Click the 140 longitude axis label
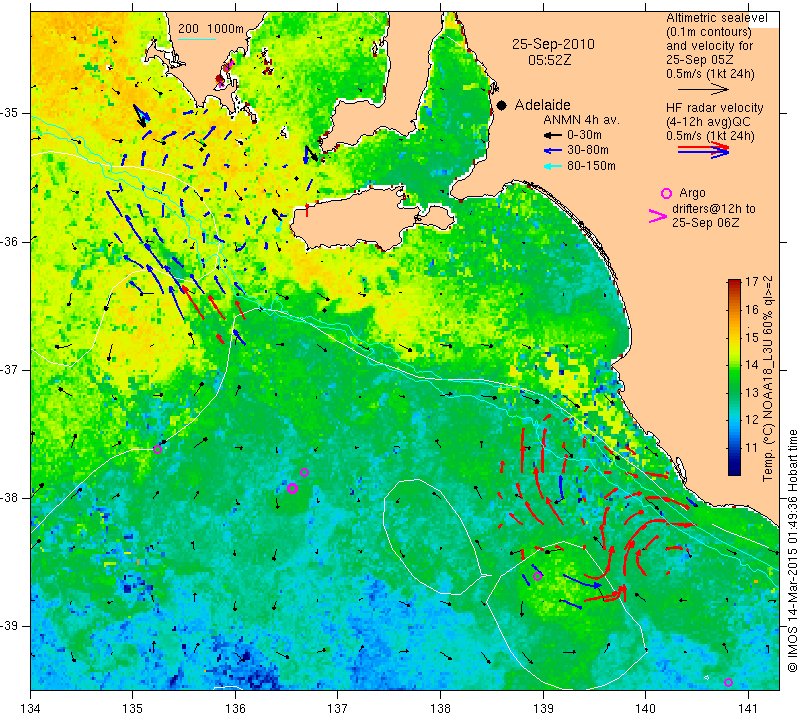The image size is (800, 720). pyautogui.click(x=645, y=708)
